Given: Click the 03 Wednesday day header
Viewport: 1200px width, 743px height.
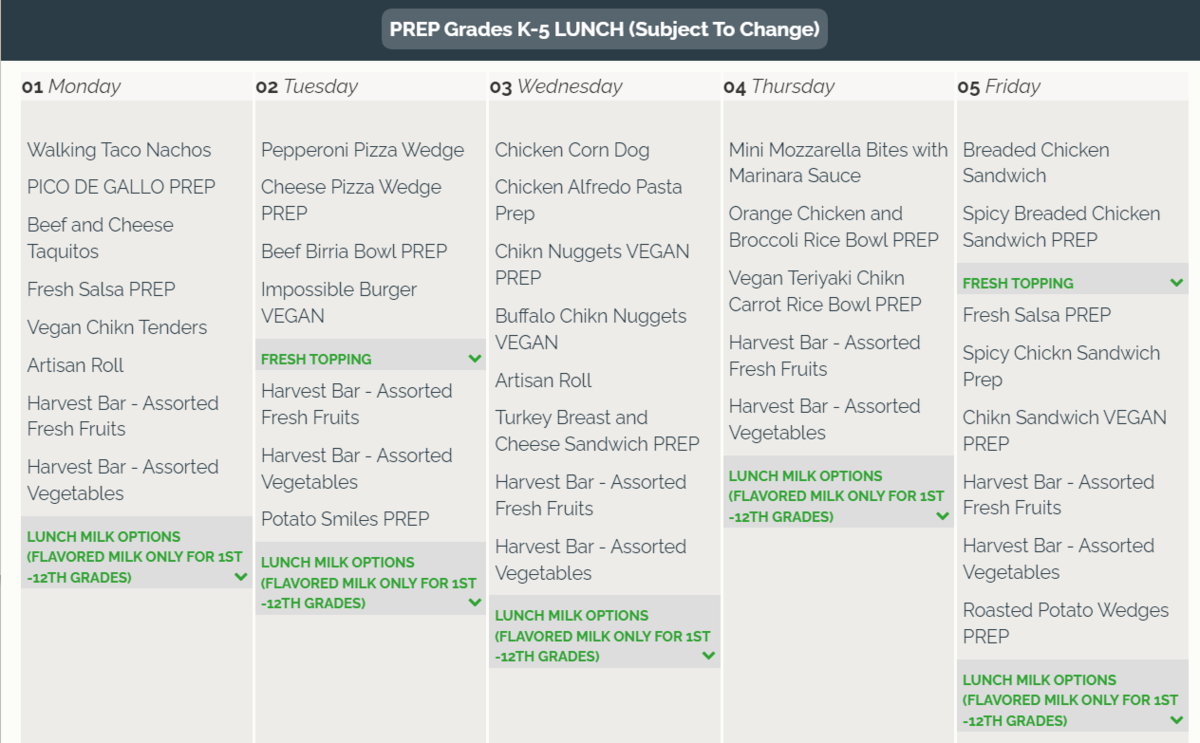Looking at the screenshot, I should tap(556, 87).
